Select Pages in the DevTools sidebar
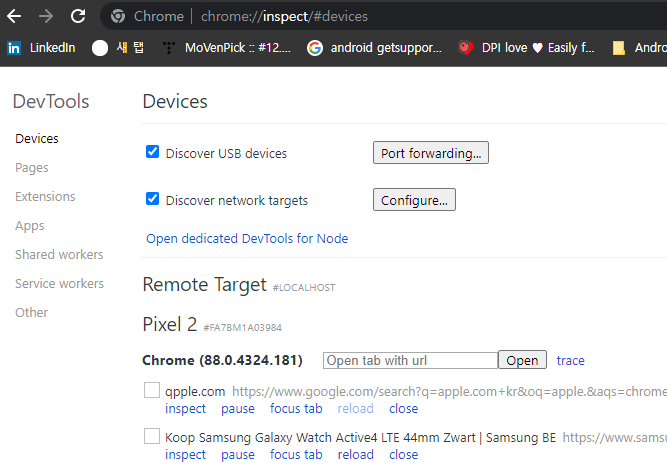 (32, 168)
